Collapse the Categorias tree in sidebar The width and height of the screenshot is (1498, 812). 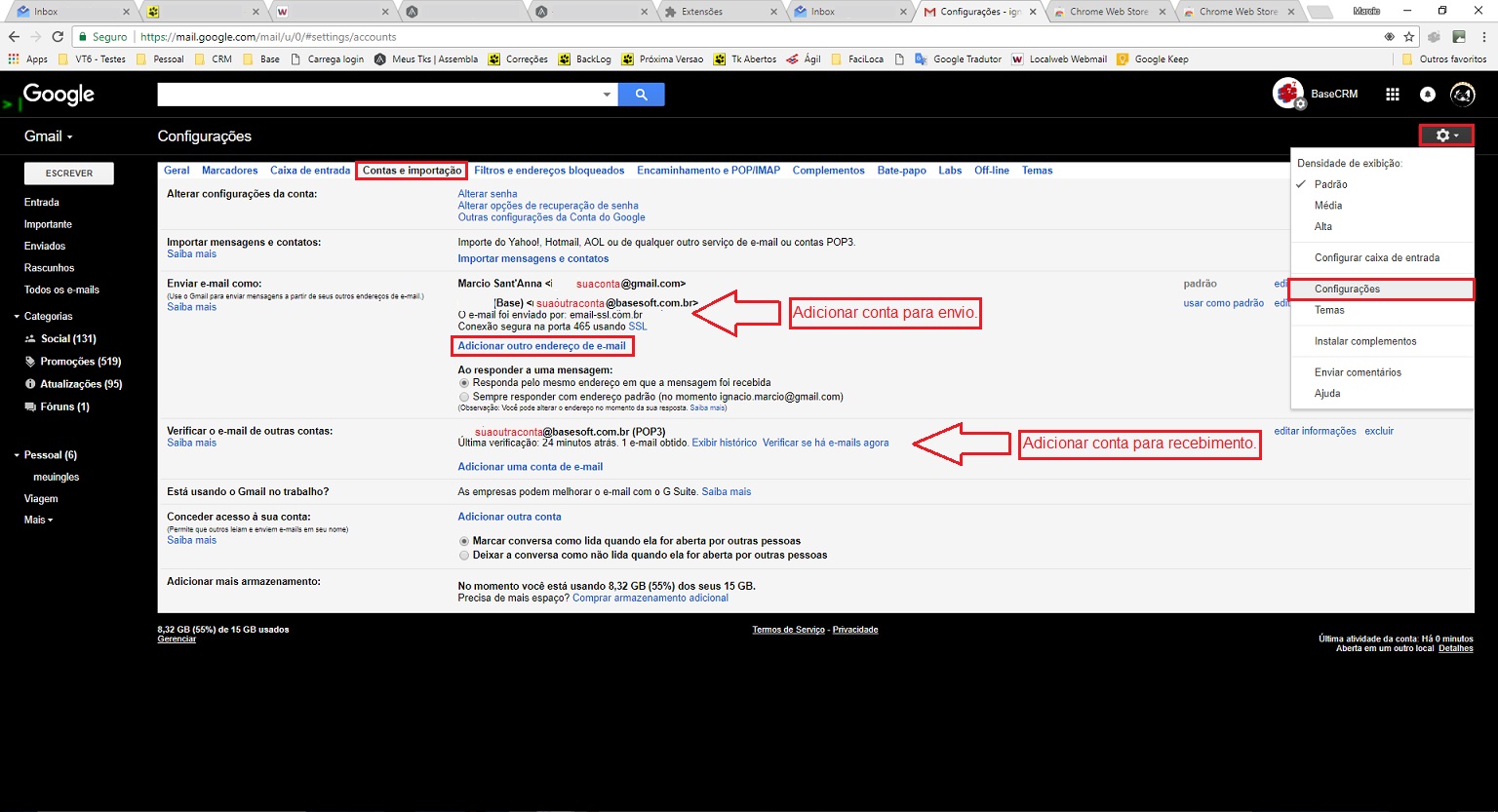[17, 317]
